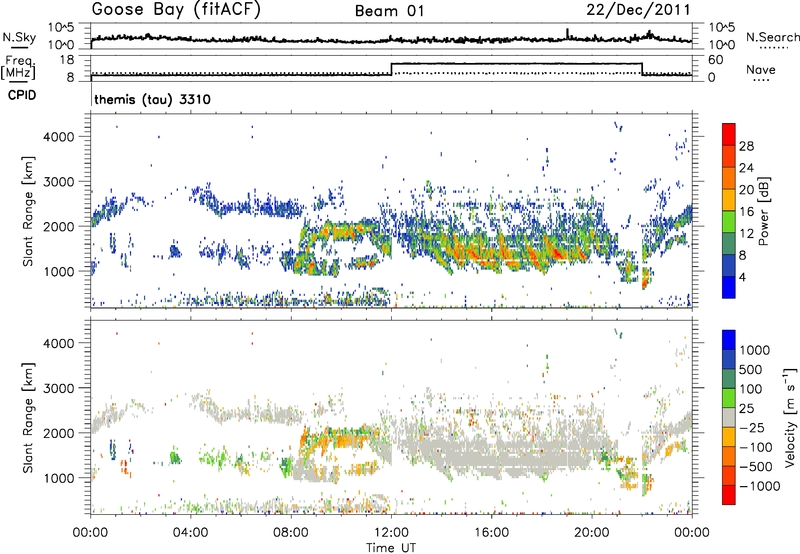Click the dotted line sample under Nave
Image resolution: width=800 pixels, height=554 pixels.
[x=761, y=81]
